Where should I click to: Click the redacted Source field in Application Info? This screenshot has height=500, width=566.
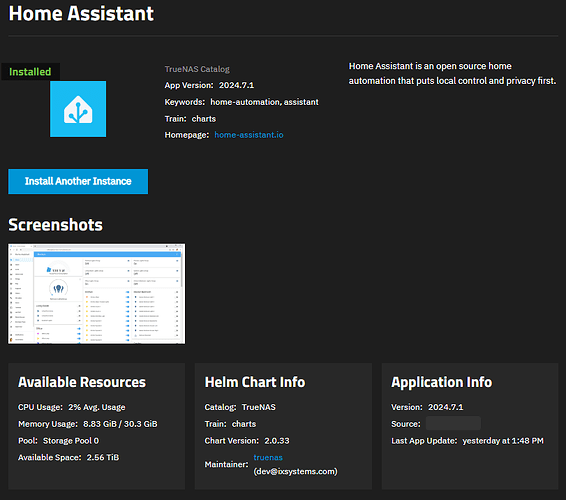coord(453,423)
